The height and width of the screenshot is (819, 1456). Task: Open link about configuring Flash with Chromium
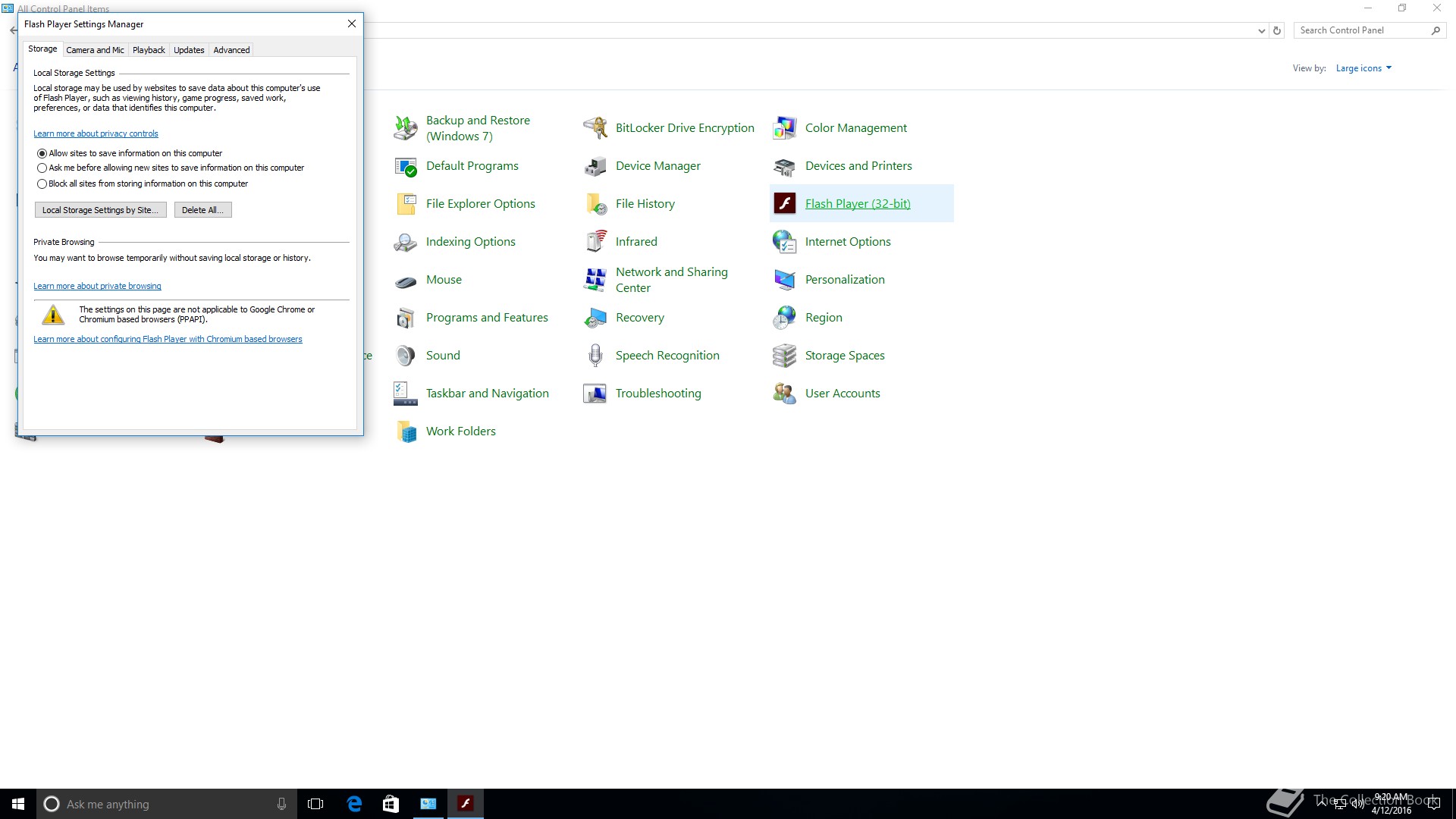[168, 339]
